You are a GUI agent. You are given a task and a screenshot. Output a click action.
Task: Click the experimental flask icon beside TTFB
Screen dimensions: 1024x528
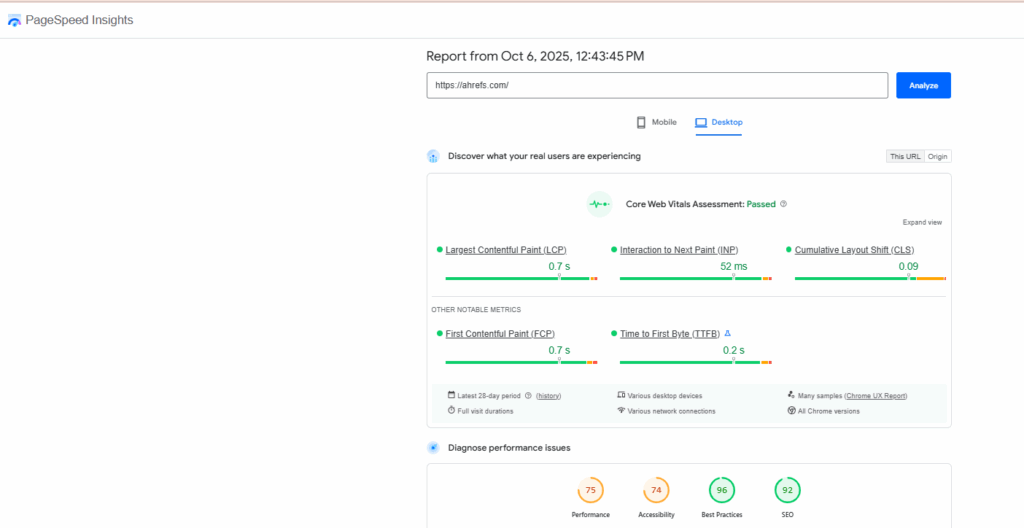(x=727, y=333)
